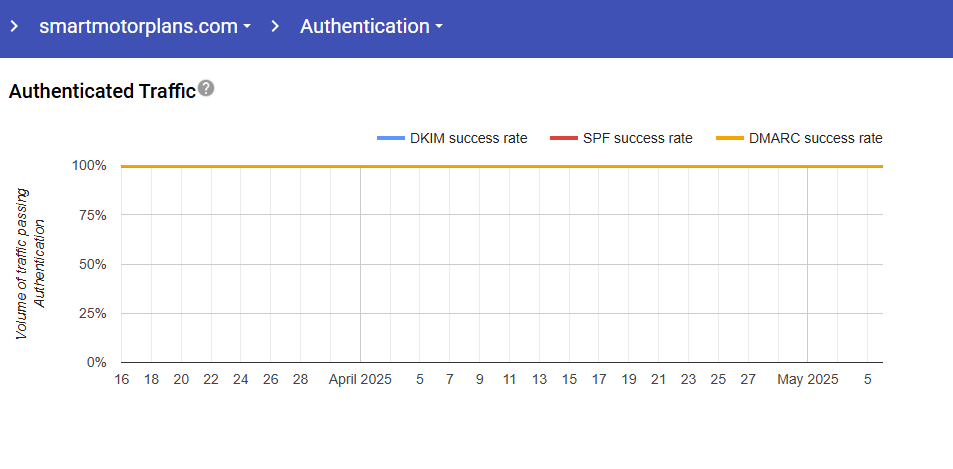Click the 0% y-axis label
Viewport: 953px width, 469px height.
[x=96, y=362]
